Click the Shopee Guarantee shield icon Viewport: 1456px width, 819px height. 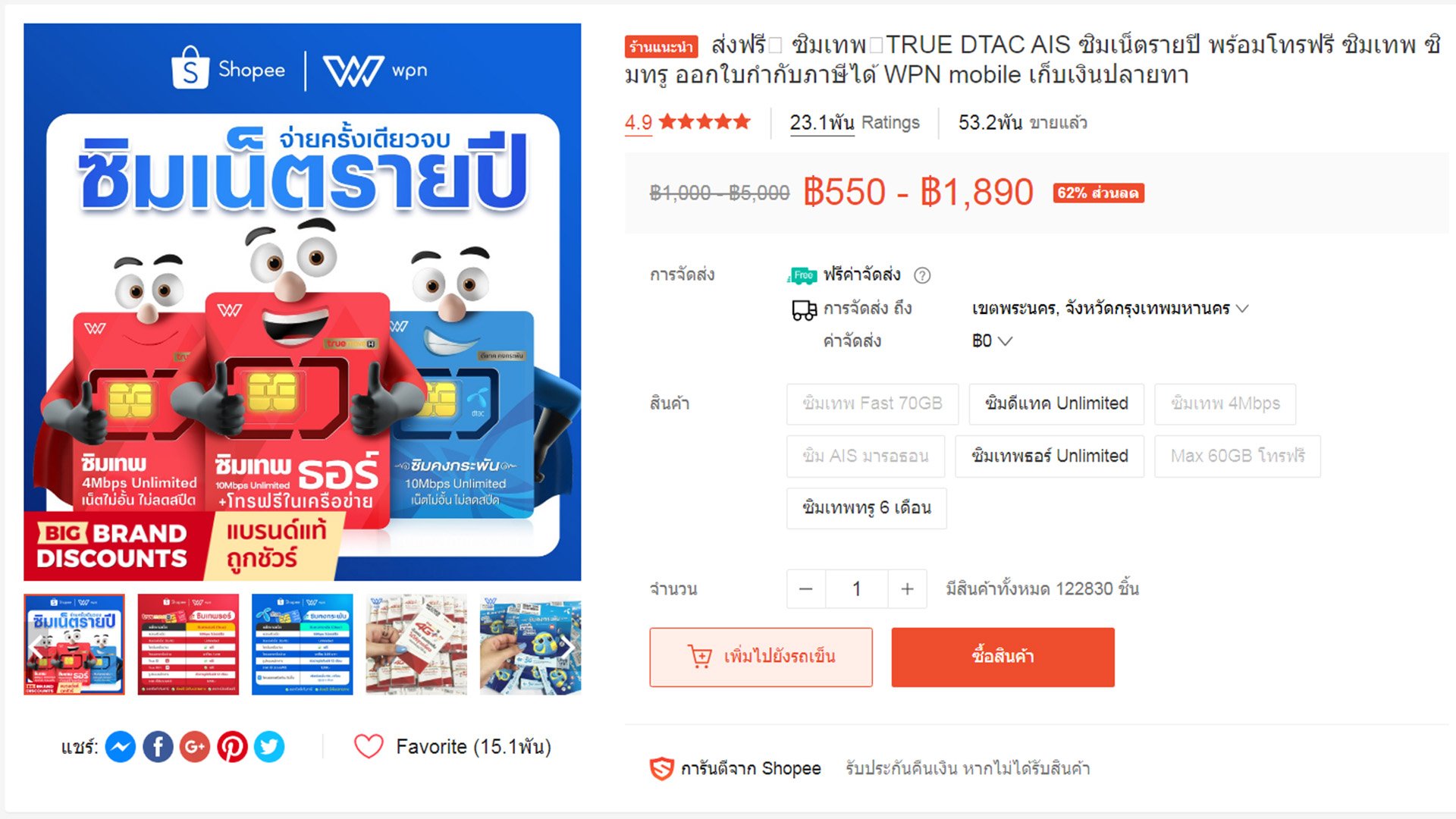point(661,769)
